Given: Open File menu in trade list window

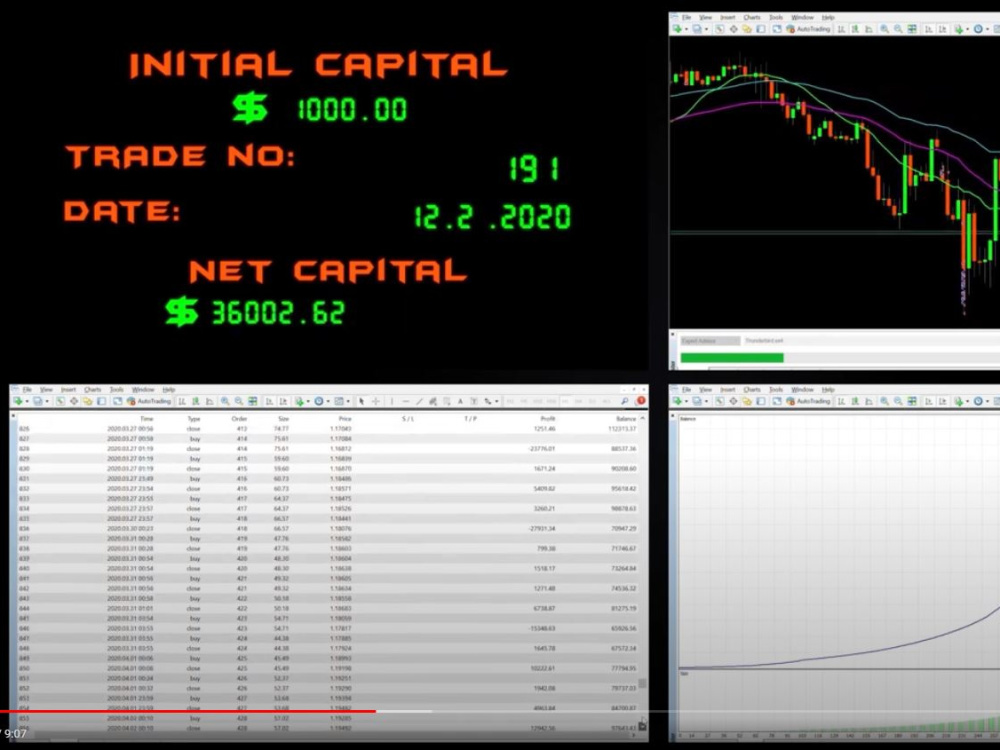Looking at the screenshot, I should point(27,390).
